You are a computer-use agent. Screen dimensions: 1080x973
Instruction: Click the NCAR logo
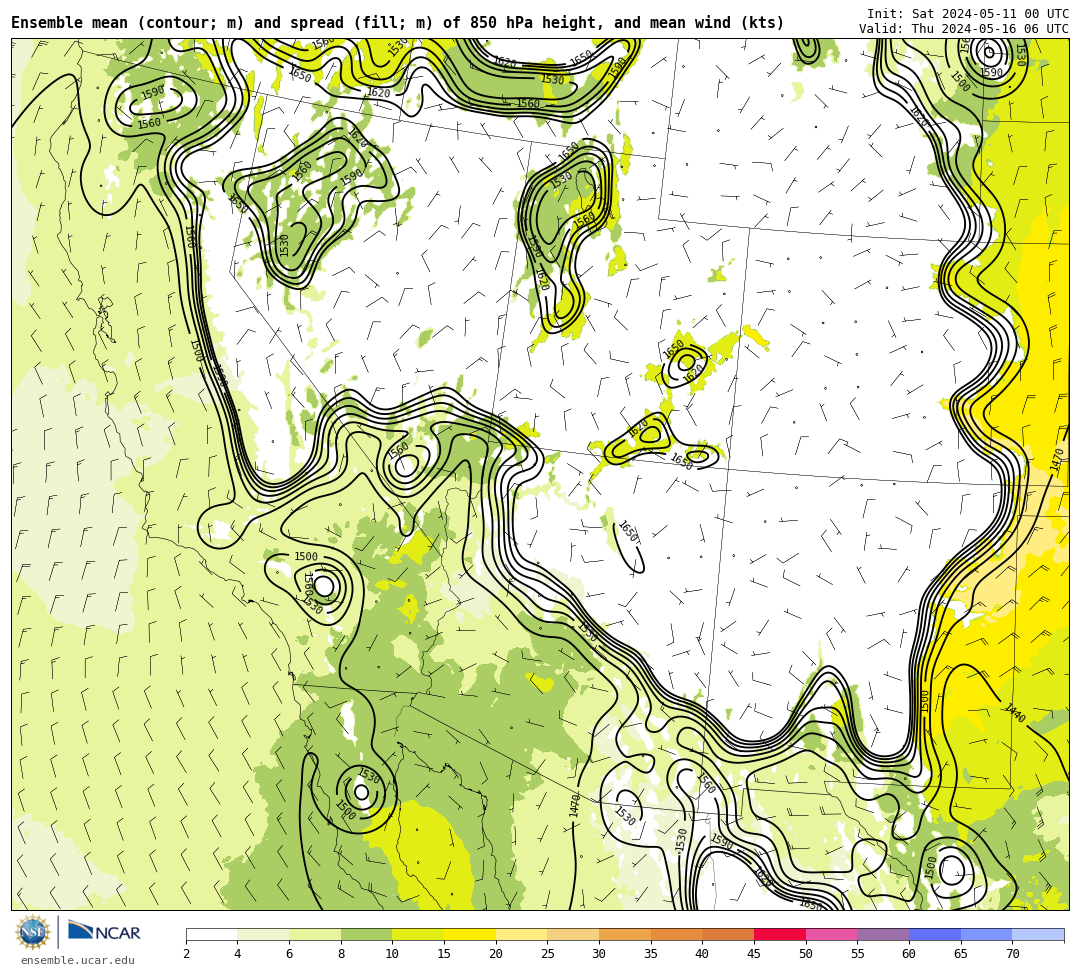(105, 932)
